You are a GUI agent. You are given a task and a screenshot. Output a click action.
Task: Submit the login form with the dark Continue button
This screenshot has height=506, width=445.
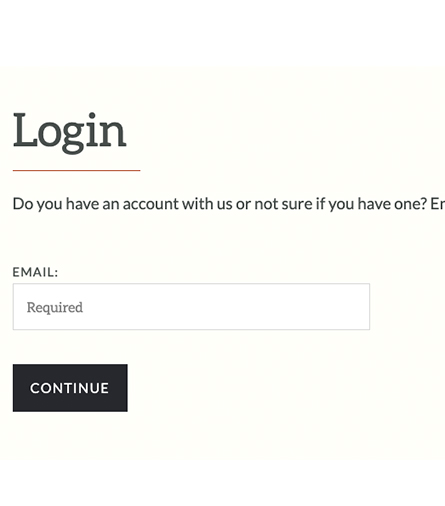pos(70,388)
